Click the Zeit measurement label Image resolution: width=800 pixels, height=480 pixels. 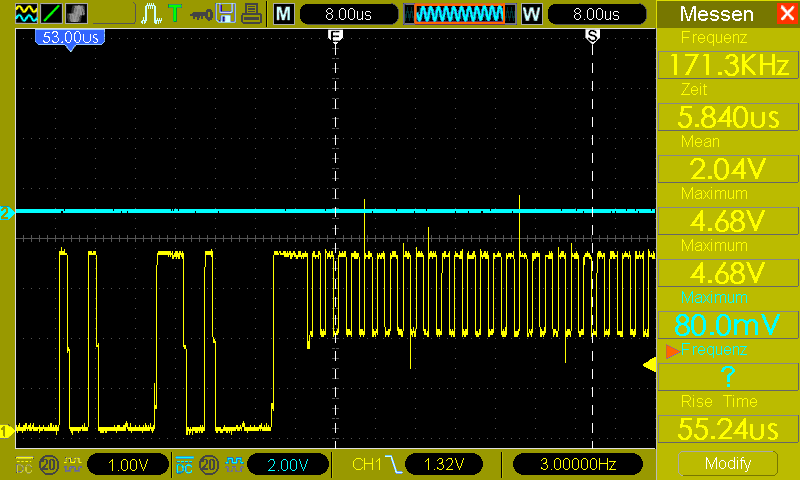pyautogui.click(x=694, y=89)
